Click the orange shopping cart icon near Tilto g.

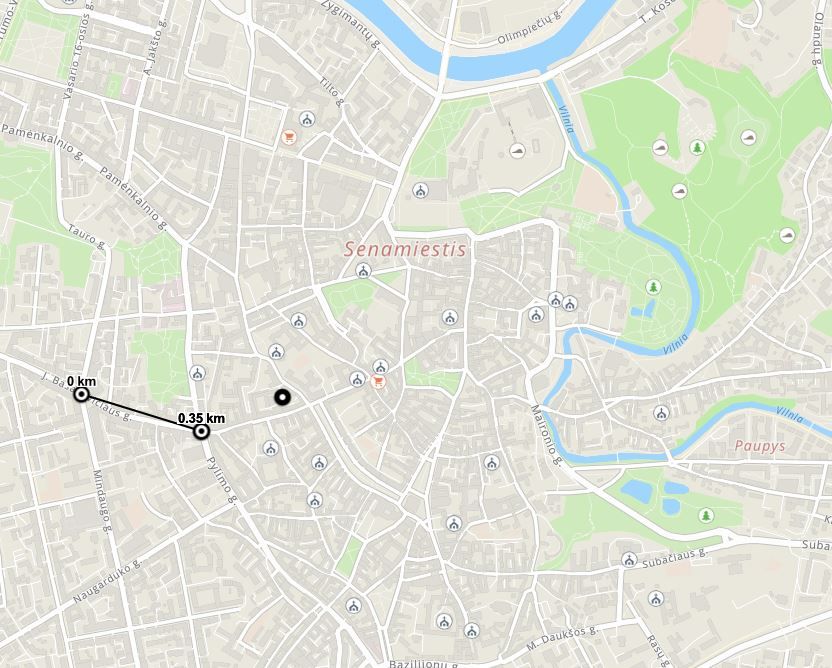tap(289, 138)
